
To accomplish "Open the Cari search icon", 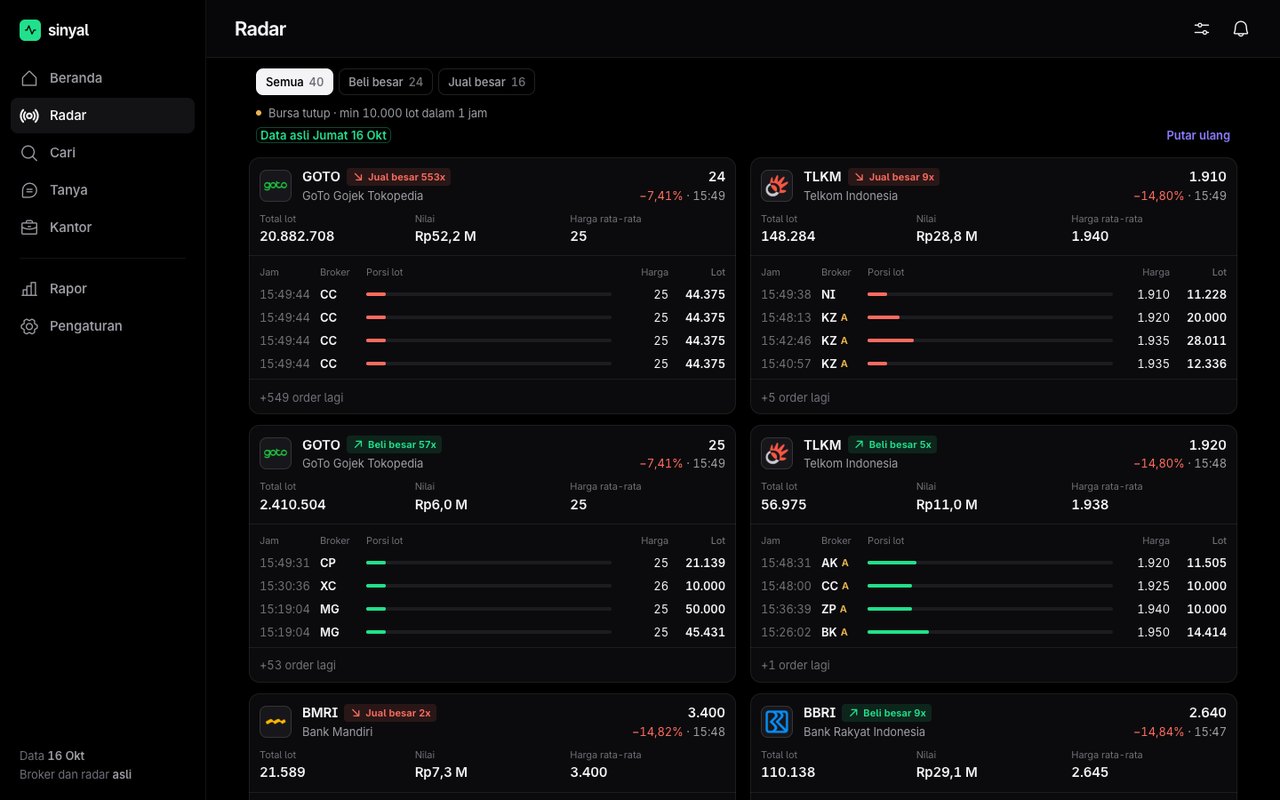I will tap(30, 153).
